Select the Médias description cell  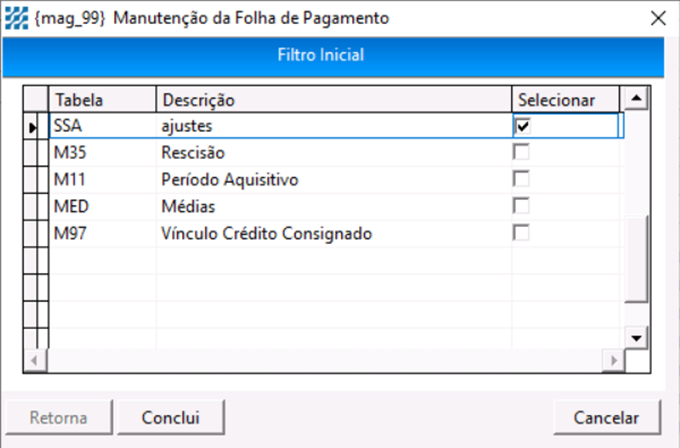pos(334,206)
